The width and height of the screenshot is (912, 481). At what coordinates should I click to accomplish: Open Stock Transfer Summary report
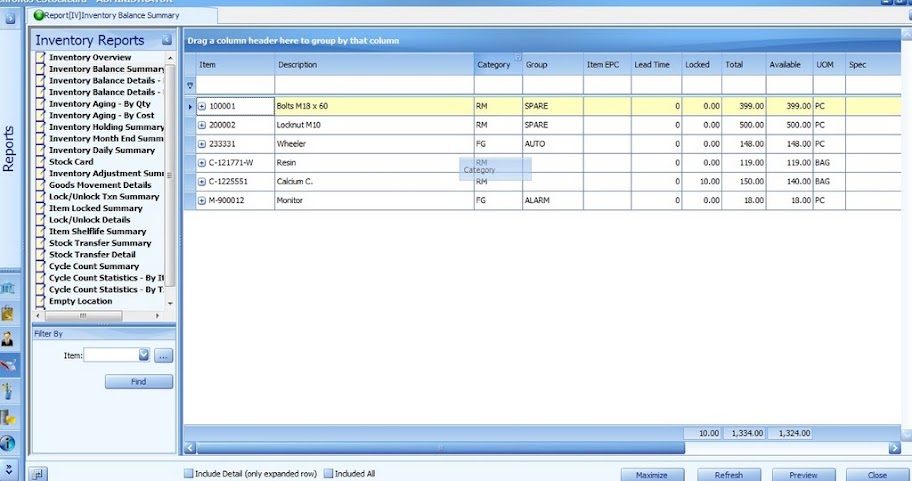100,243
